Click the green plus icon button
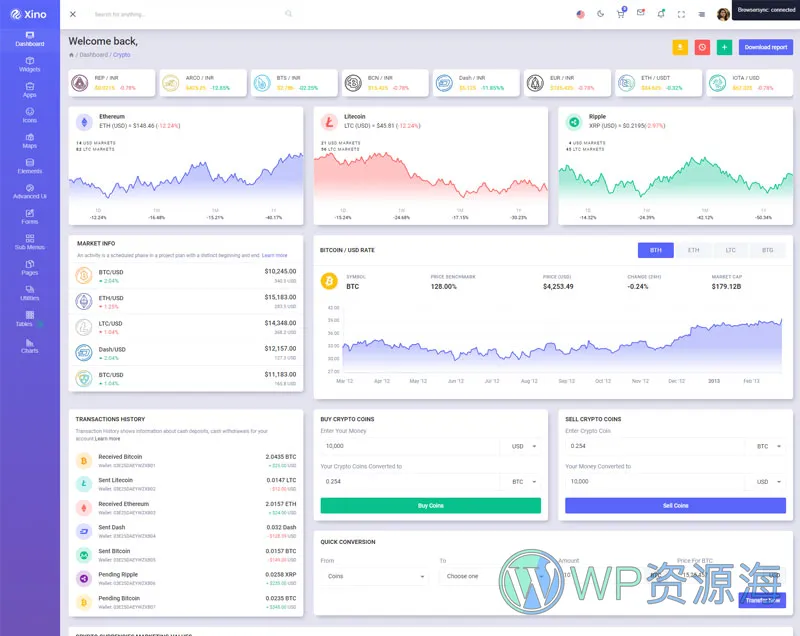 click(x=724, y=47)
